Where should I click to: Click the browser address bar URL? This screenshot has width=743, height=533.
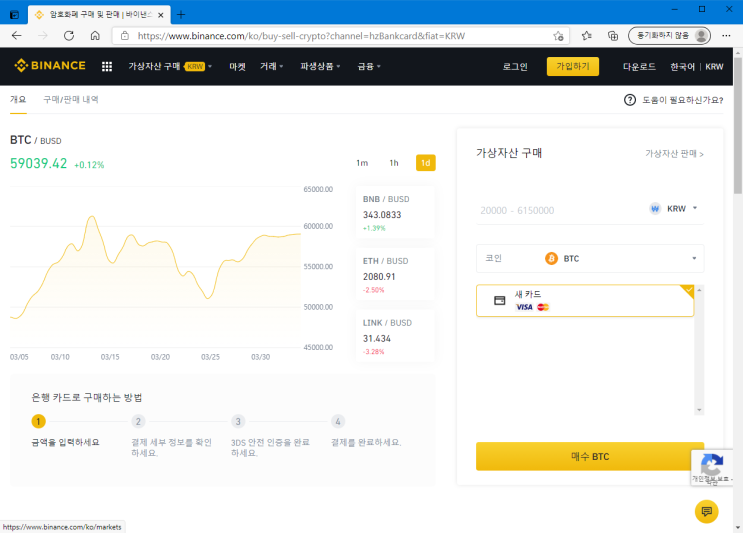(x=301, y=36)
